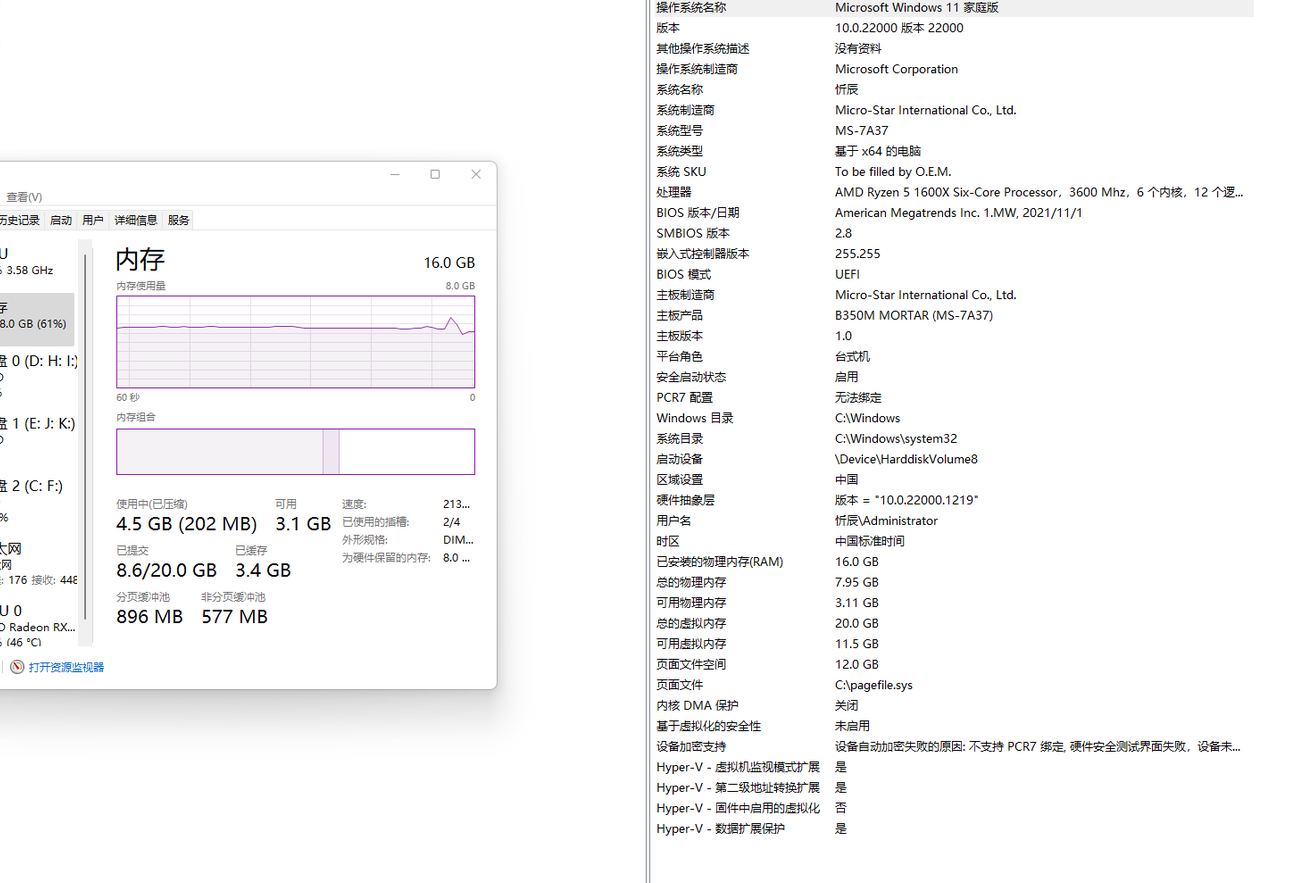Switch to the 详细信息 tab
Screen dimensions: 1296x883
[x=136, y=220]
